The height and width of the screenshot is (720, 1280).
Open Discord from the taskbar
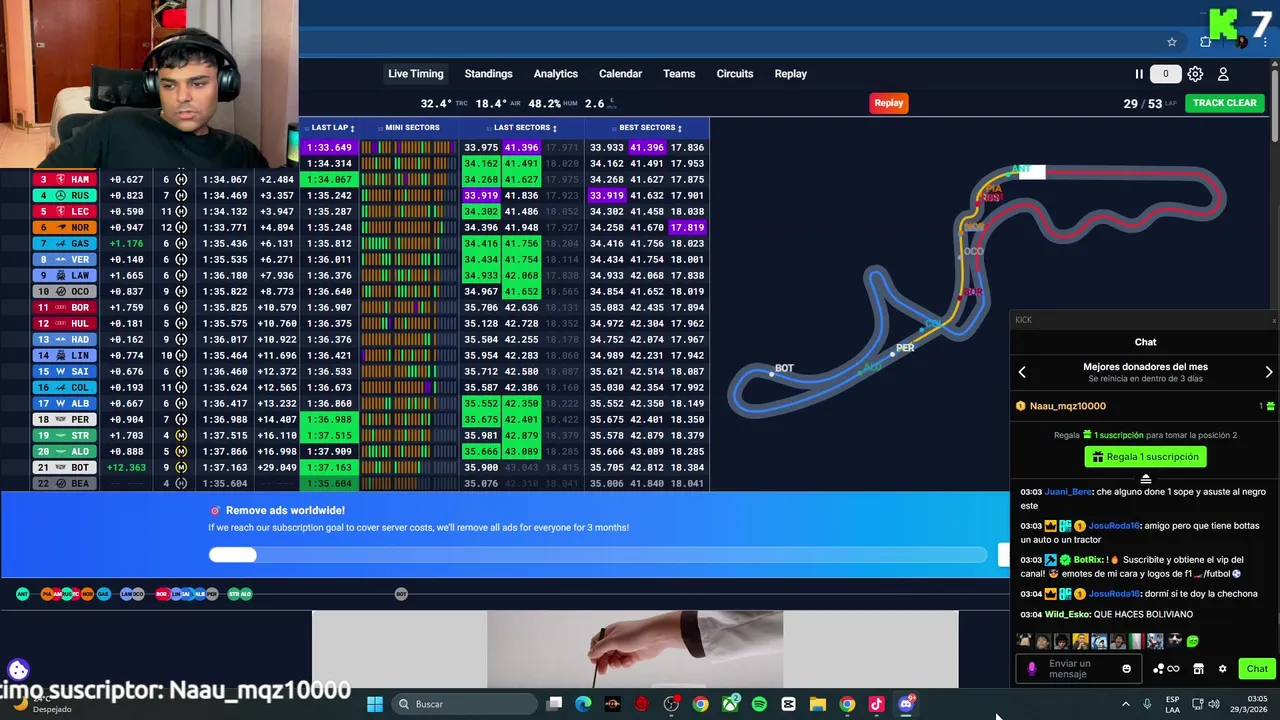(x=906, y=704)
